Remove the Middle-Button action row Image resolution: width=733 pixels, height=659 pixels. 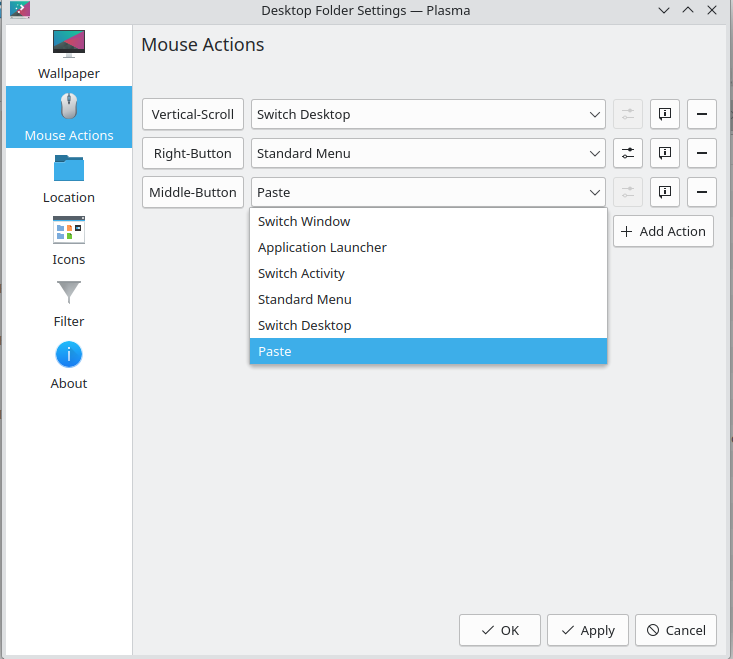pos(702,192)
